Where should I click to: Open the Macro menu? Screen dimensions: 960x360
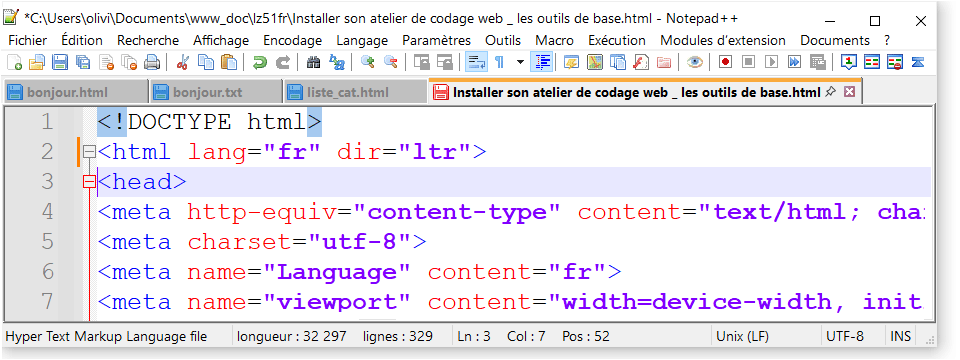click(555, 40)
